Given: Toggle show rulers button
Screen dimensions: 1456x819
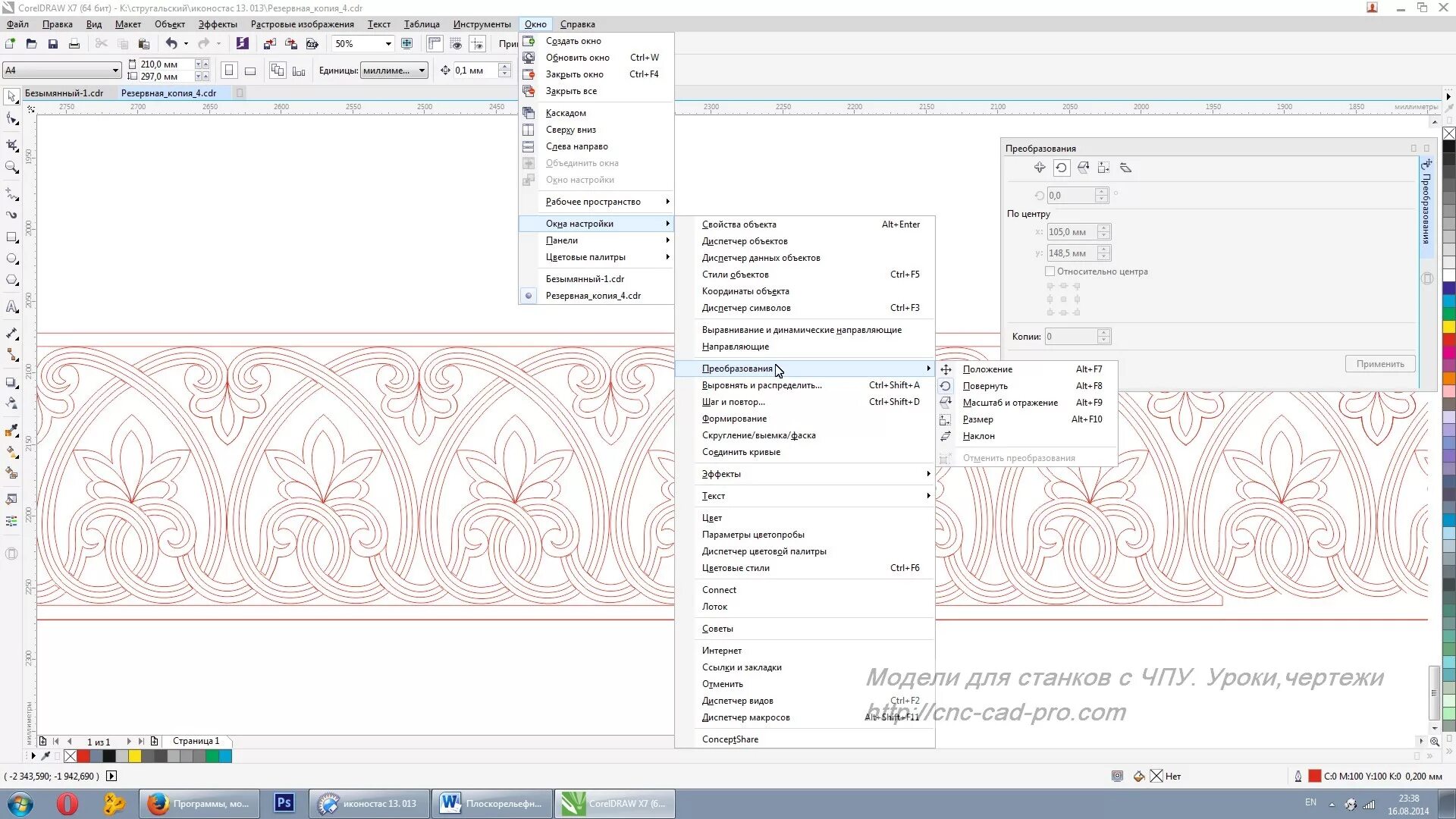Looking at the screenshot, I should click(435, 44).
